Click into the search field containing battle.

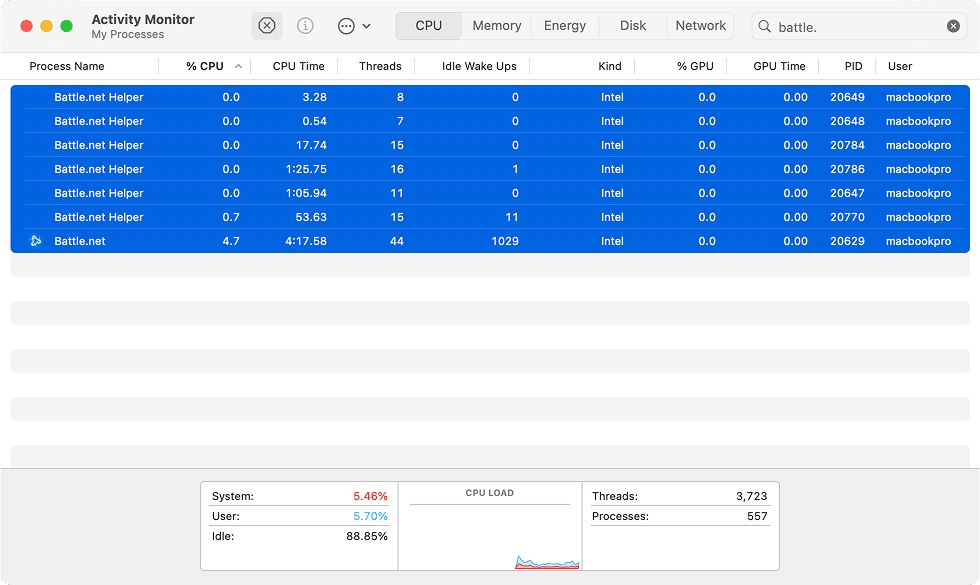pyautogui.click(x=859, y=26)
